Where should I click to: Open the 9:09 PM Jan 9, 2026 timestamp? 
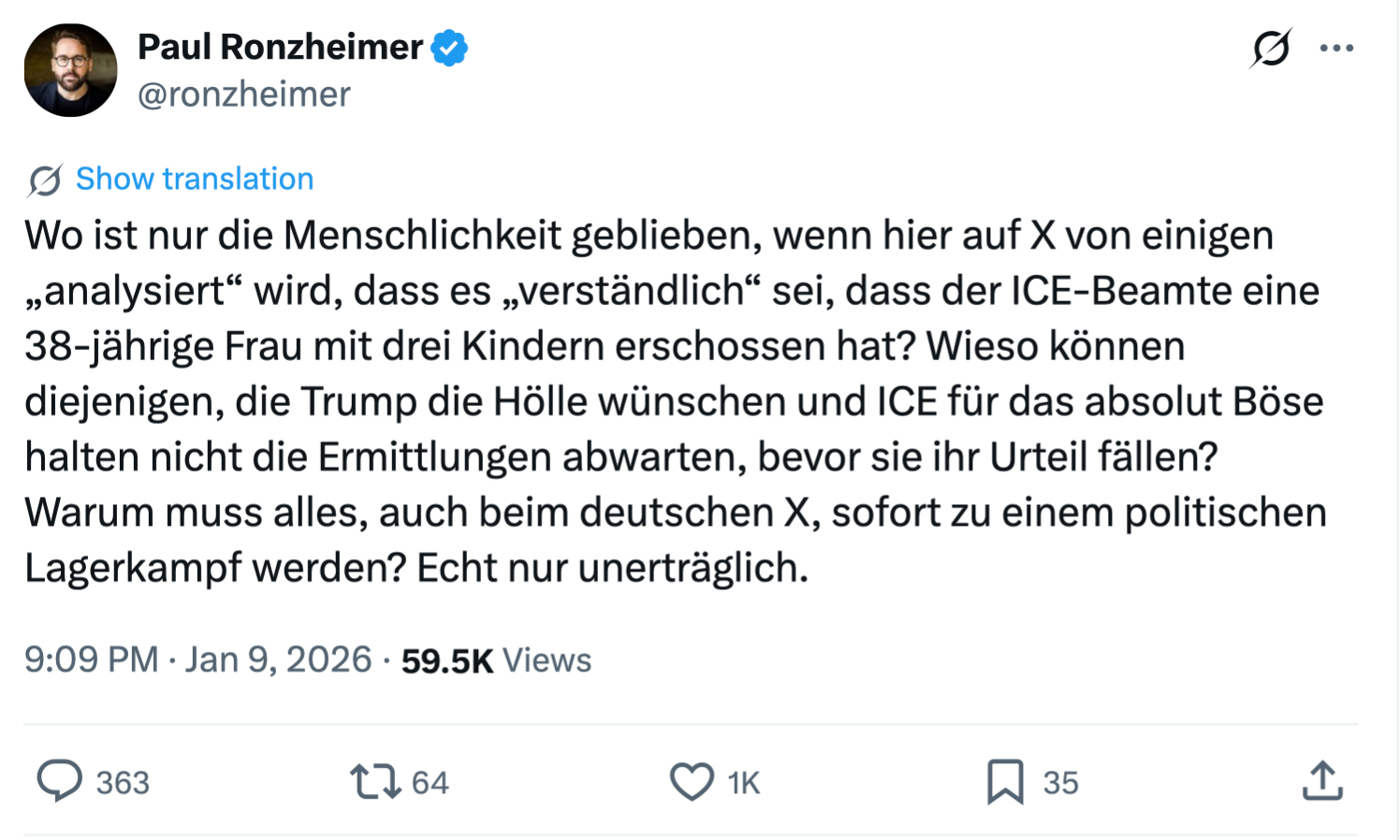tap(197, 660)
